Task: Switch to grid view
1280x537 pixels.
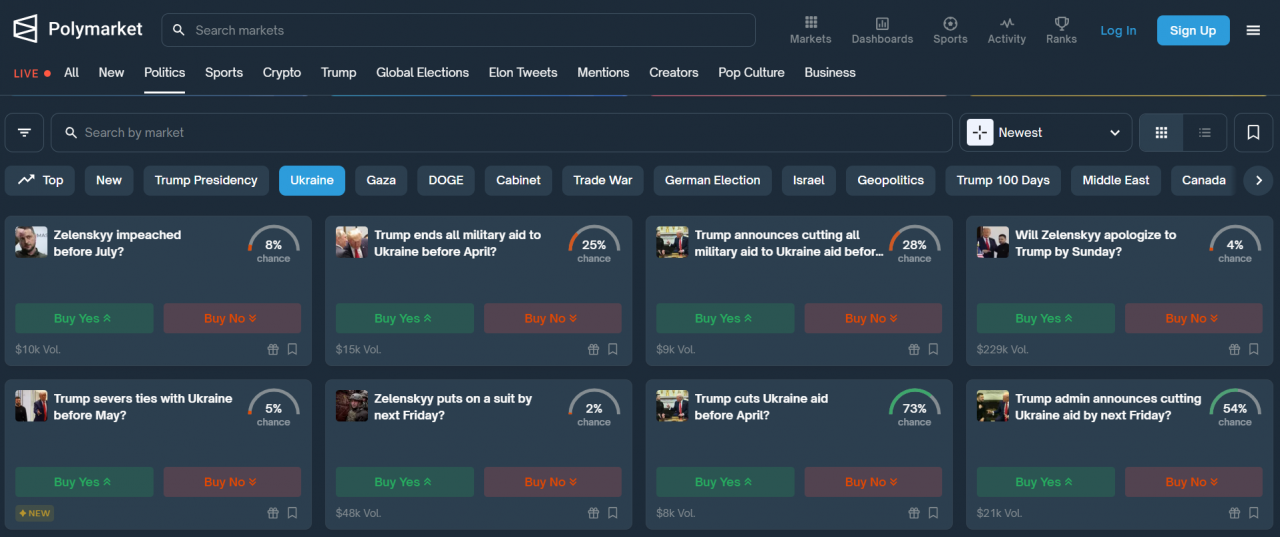Action: pos(1161,132)
